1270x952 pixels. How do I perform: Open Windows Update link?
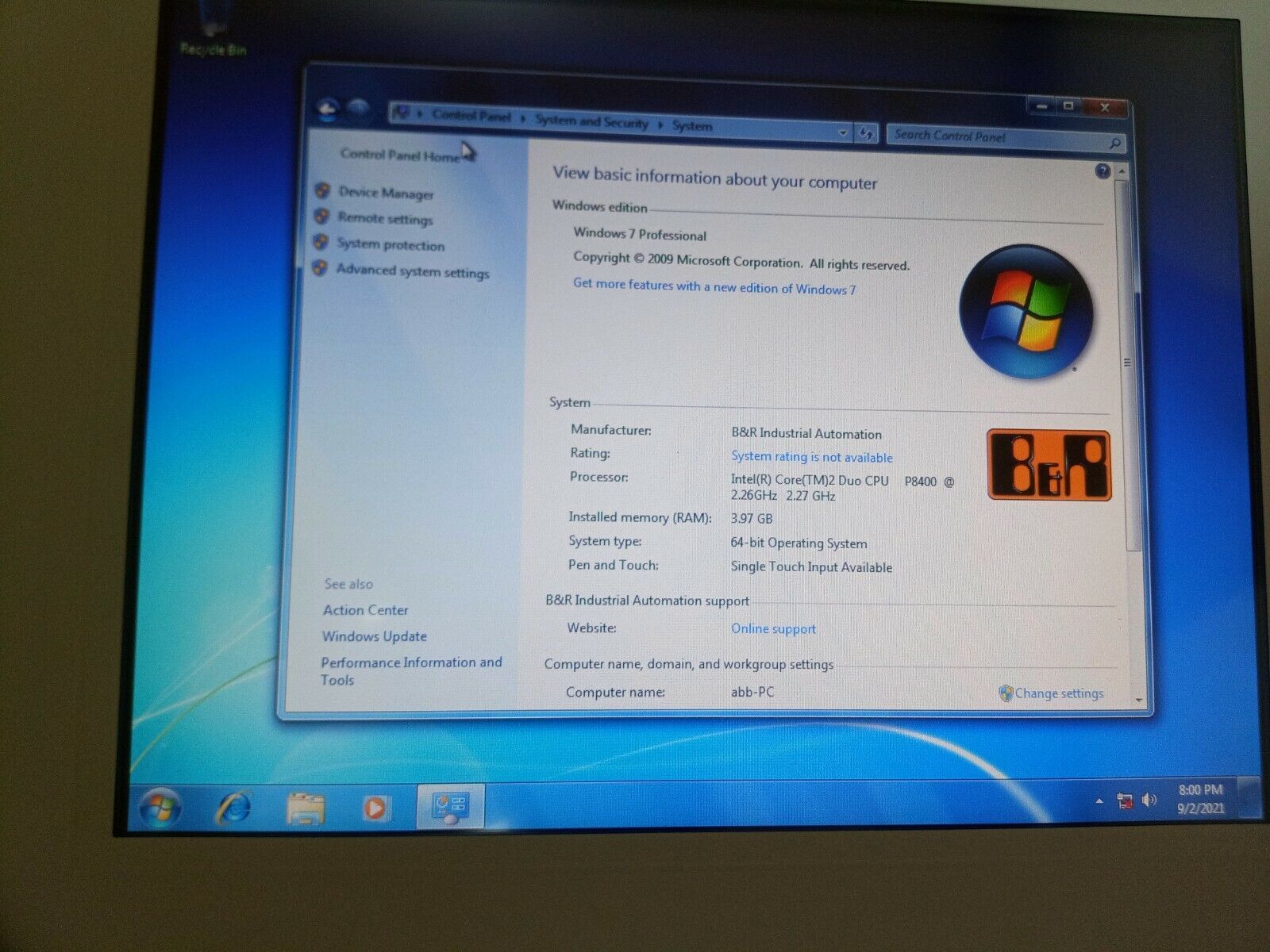point(374,636)
